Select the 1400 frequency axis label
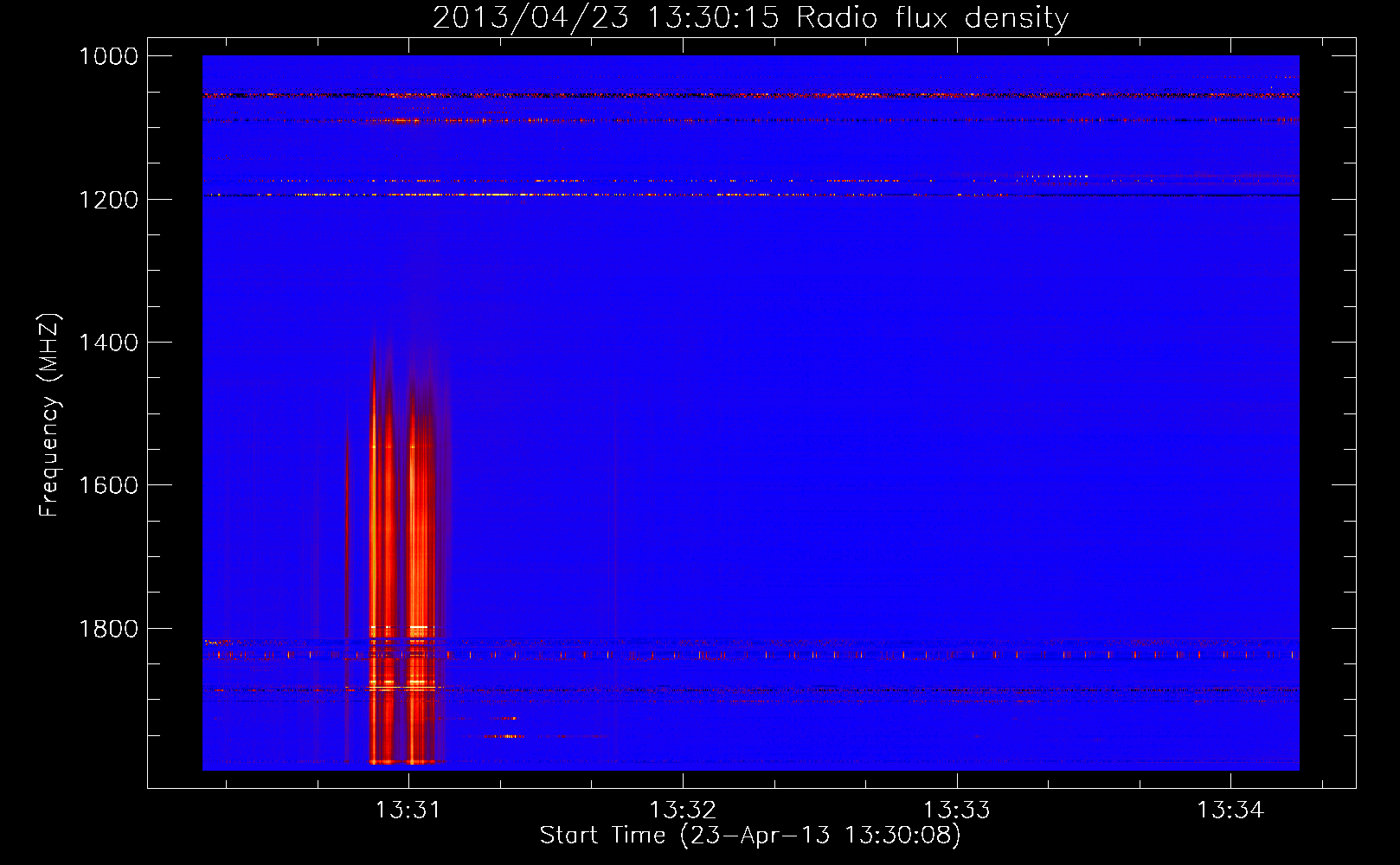Image resolution: width=1400 pixels, height=865 pixels. pos(108,343)
